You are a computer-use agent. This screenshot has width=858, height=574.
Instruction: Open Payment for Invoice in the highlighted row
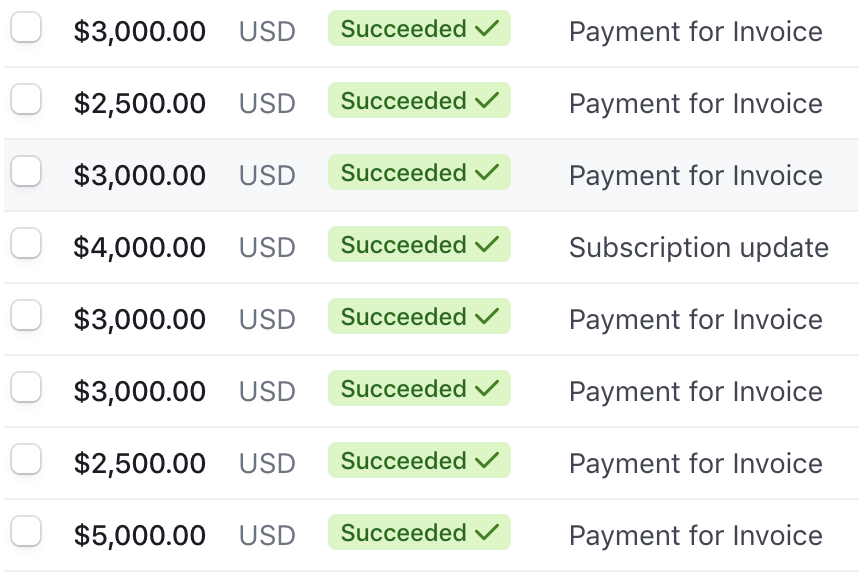pos(695,175)
